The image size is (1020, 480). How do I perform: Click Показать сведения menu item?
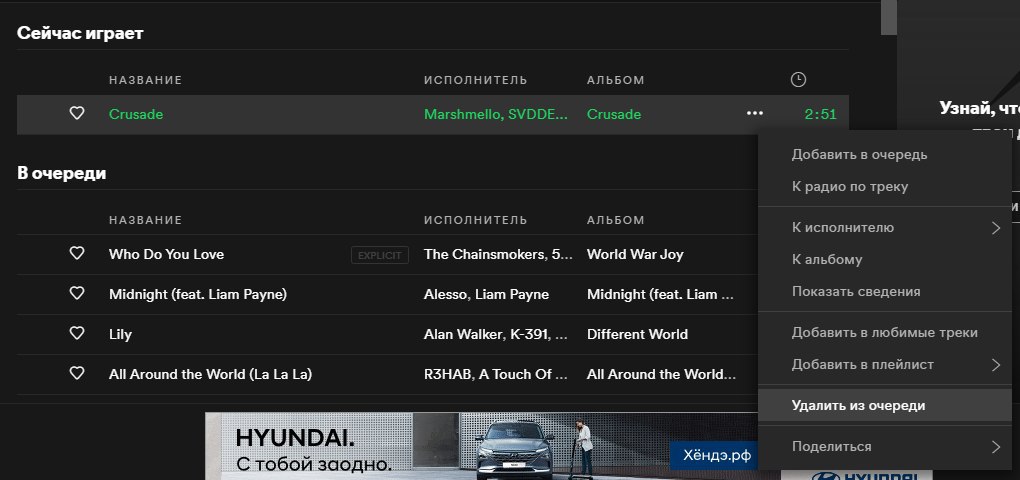tap(885, 291)
